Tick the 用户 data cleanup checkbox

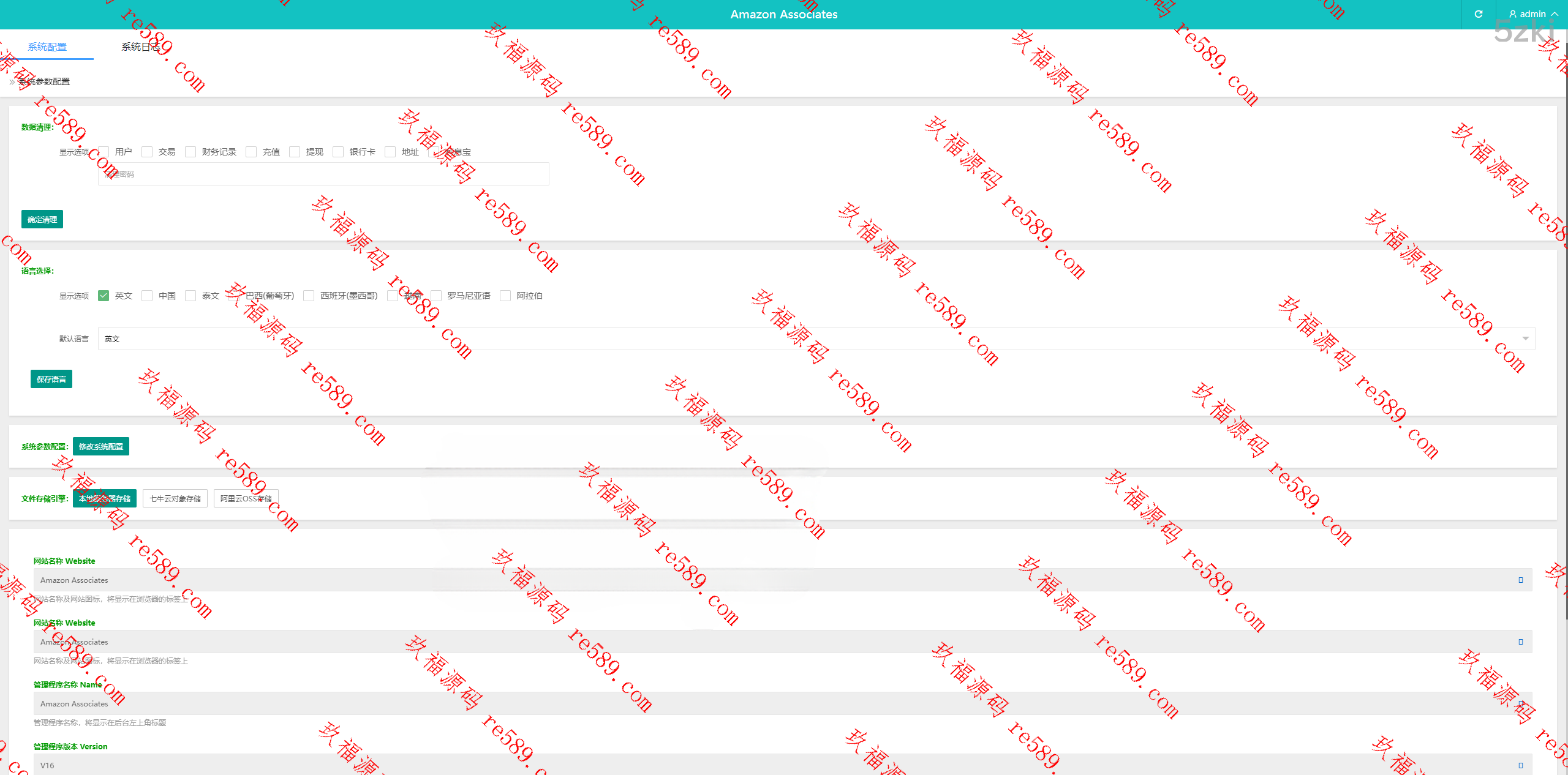click(x=104, y=152)
